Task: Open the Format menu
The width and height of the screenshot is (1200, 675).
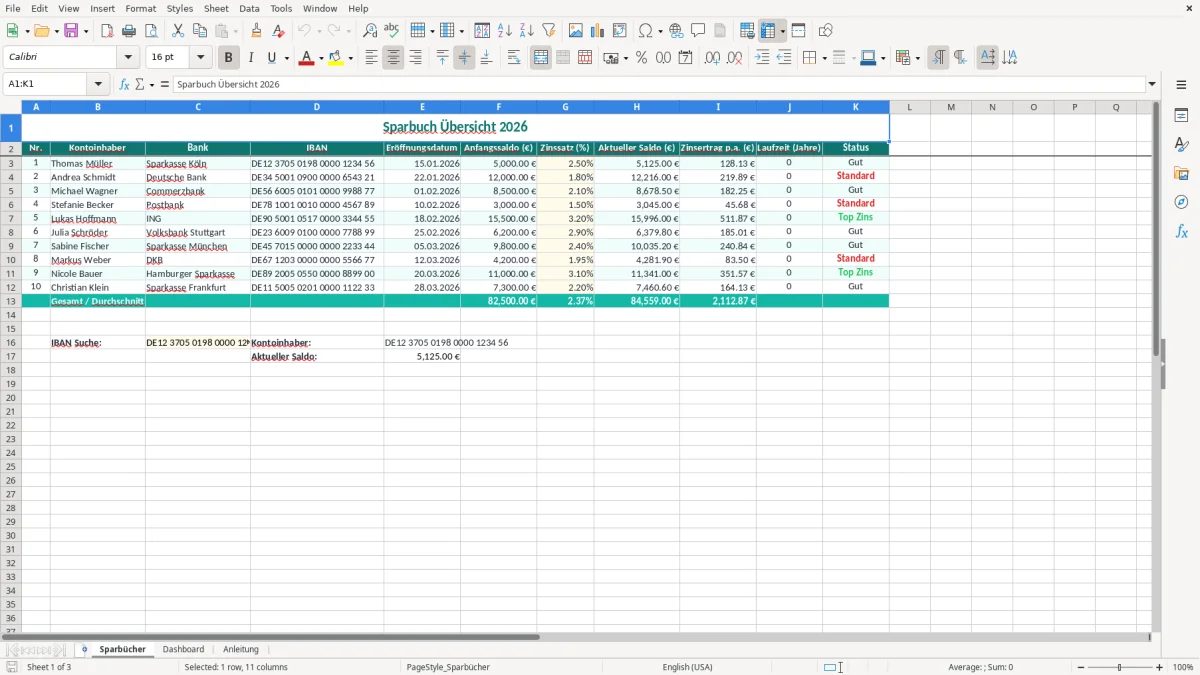Action: [141, 8]
